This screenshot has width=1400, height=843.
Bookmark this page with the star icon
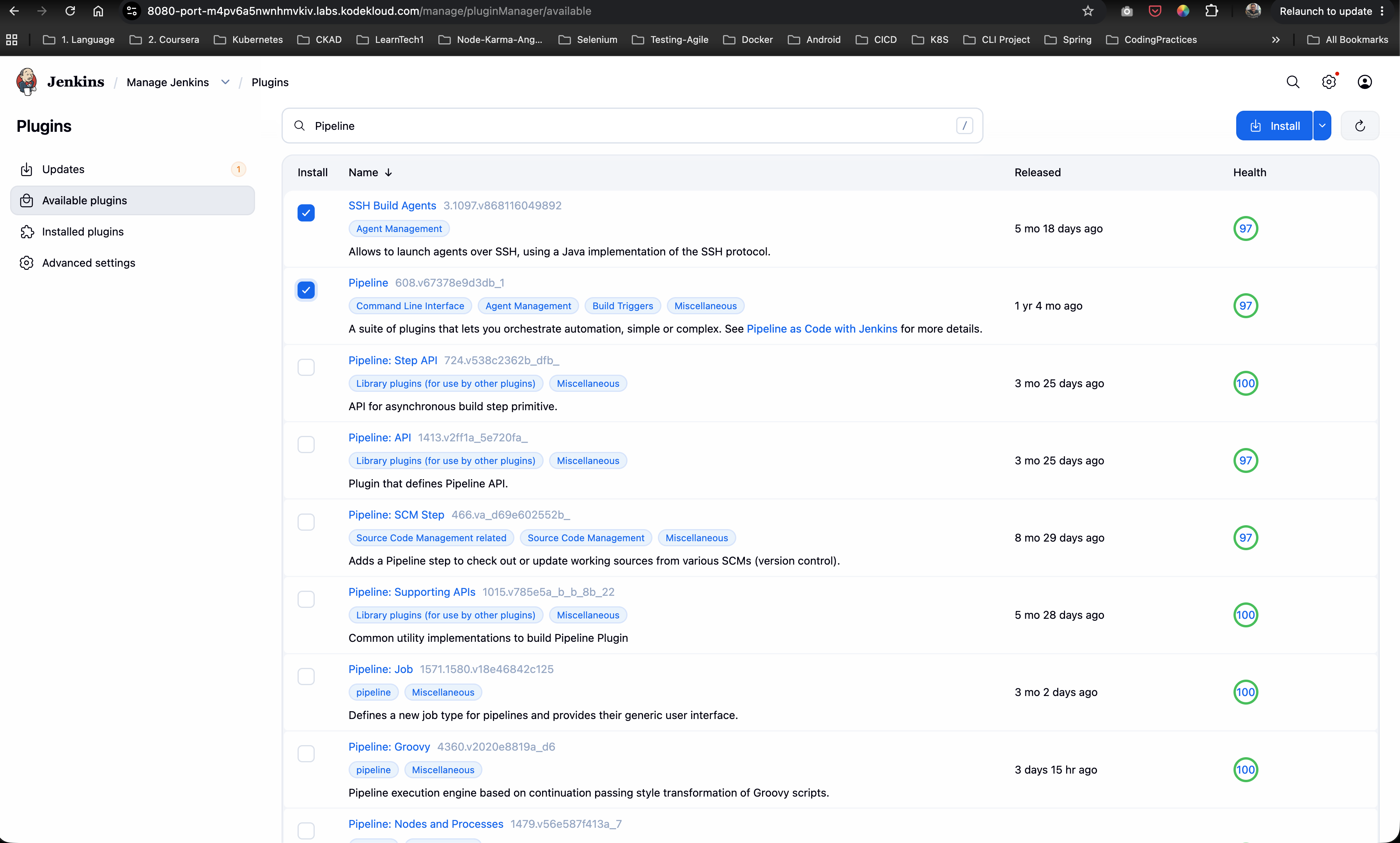[1088, 11]
